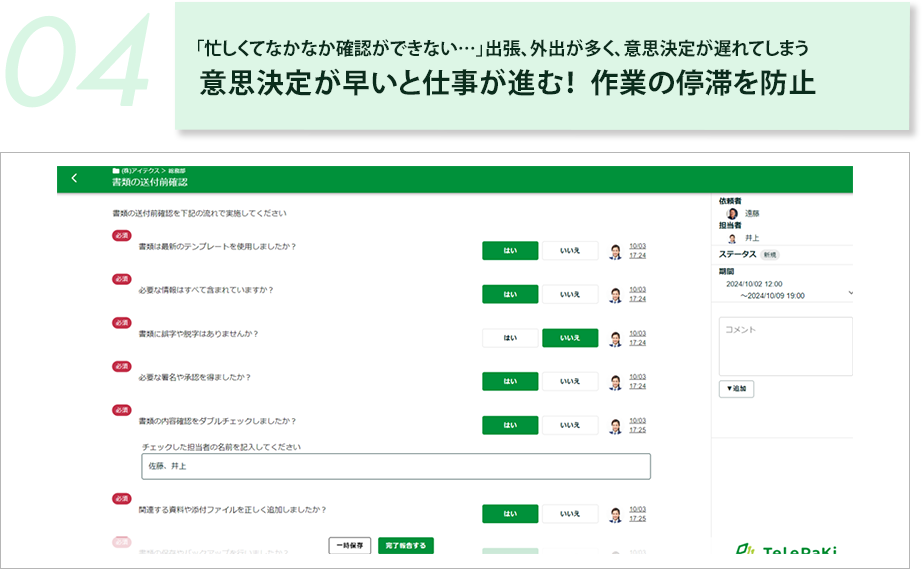922x569 pixels.
Task: Answer はい for the 添付ファイル question
Action: click(x=510, y=514)
